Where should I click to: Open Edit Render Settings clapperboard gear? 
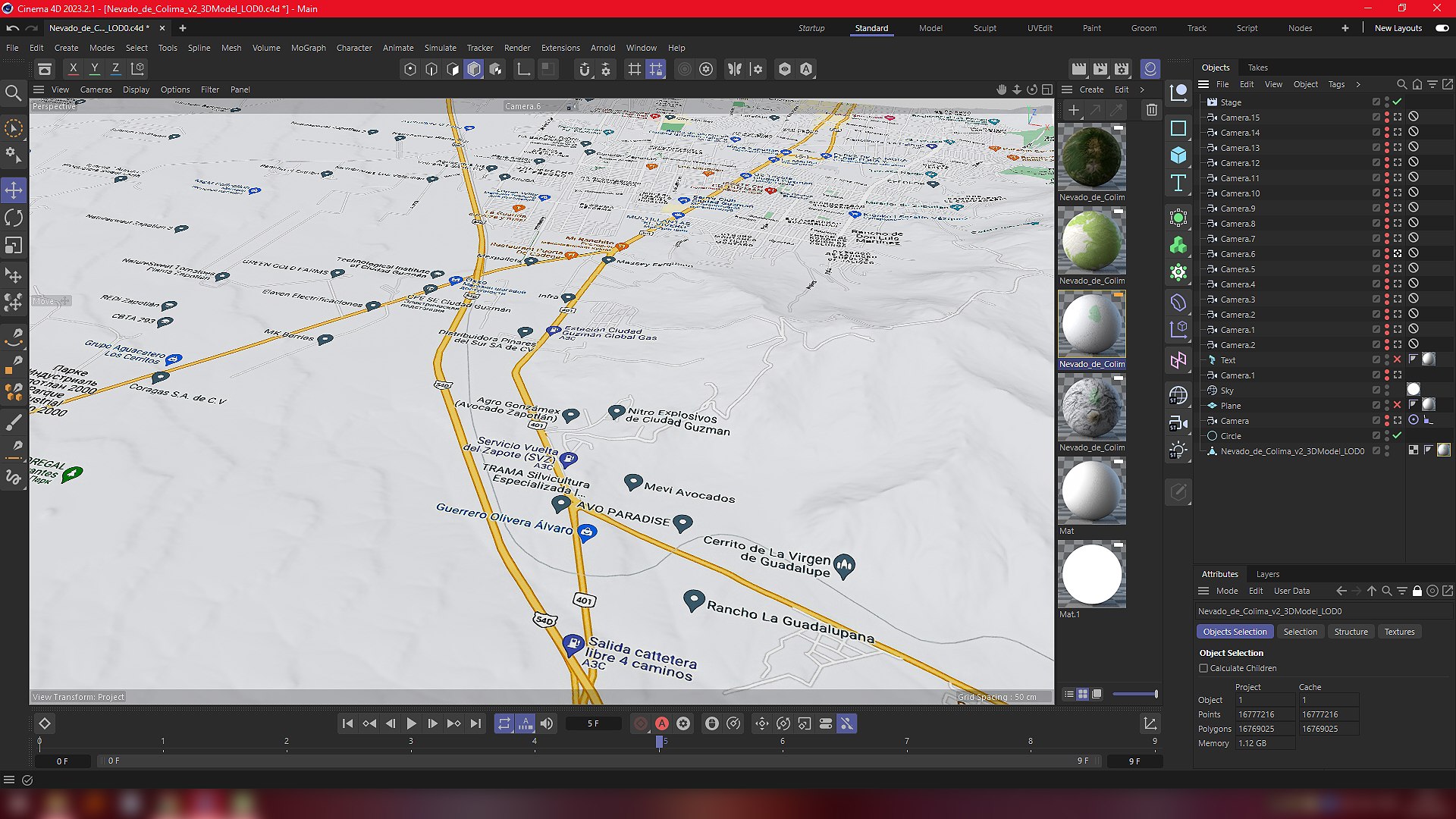tap(1122, 69)
